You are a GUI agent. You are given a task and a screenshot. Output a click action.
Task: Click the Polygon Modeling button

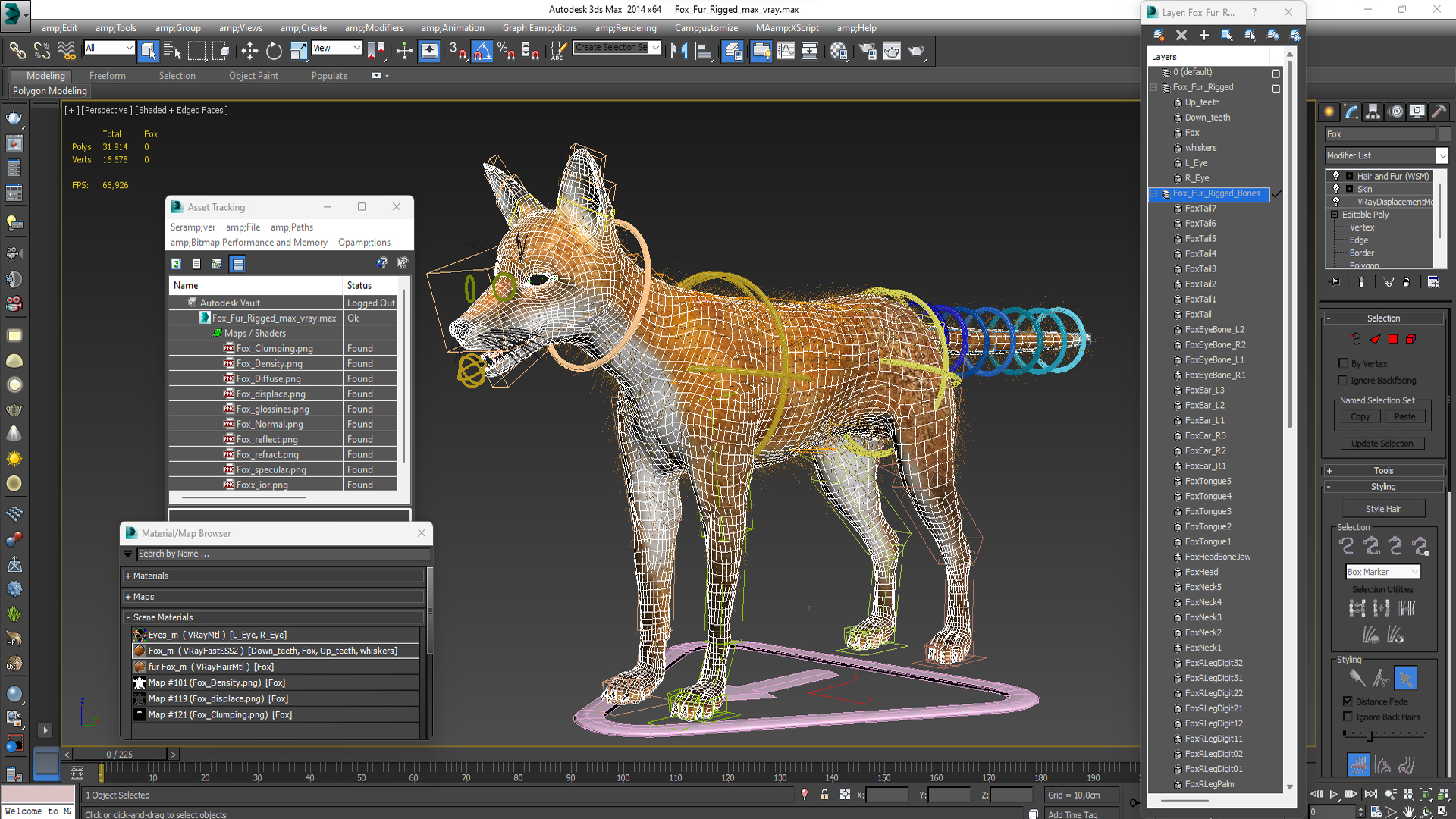tap(49, 91)
